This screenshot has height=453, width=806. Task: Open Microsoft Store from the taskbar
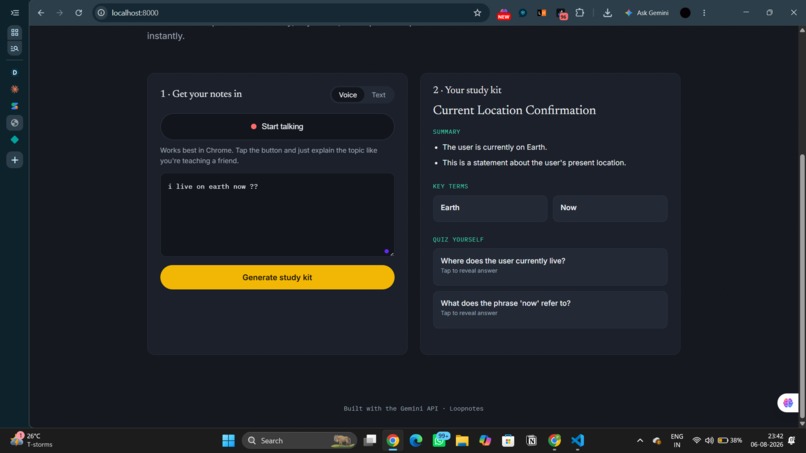coord(508,440)
